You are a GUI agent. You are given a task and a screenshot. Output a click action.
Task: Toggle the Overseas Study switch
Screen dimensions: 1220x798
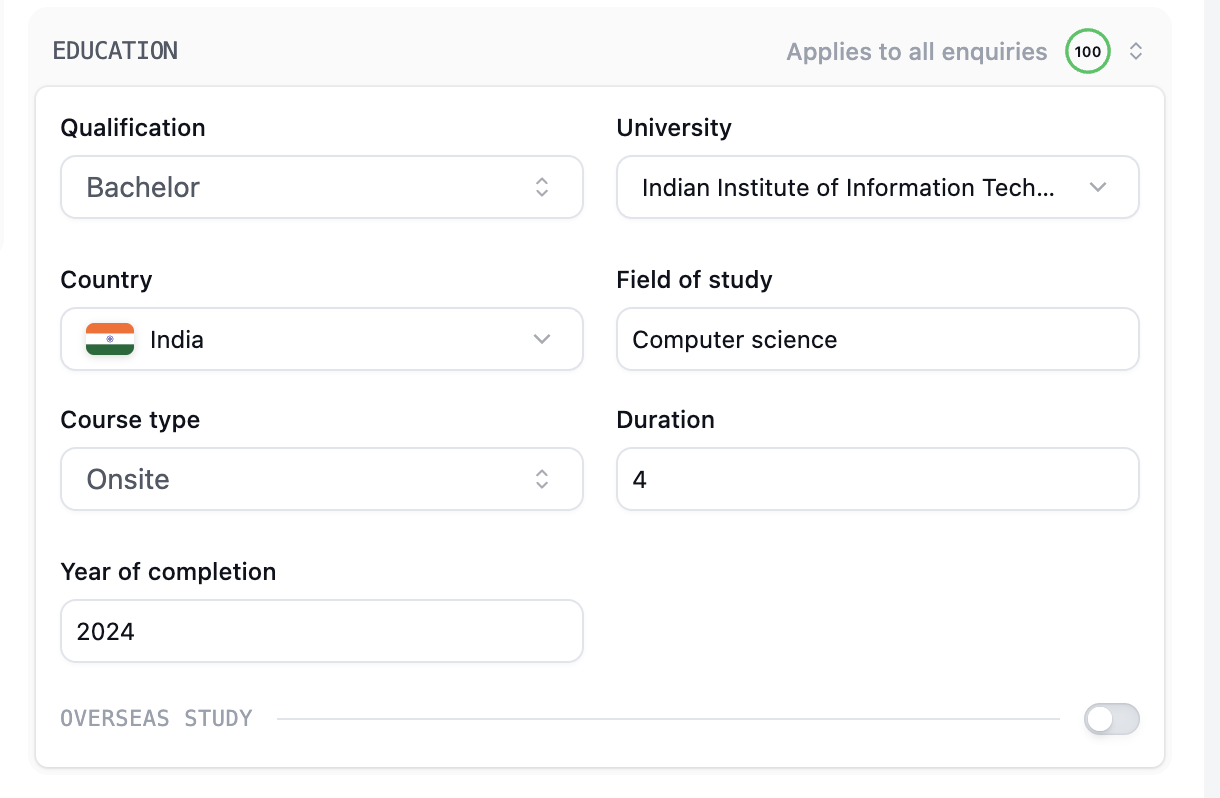pos(1112,719)
